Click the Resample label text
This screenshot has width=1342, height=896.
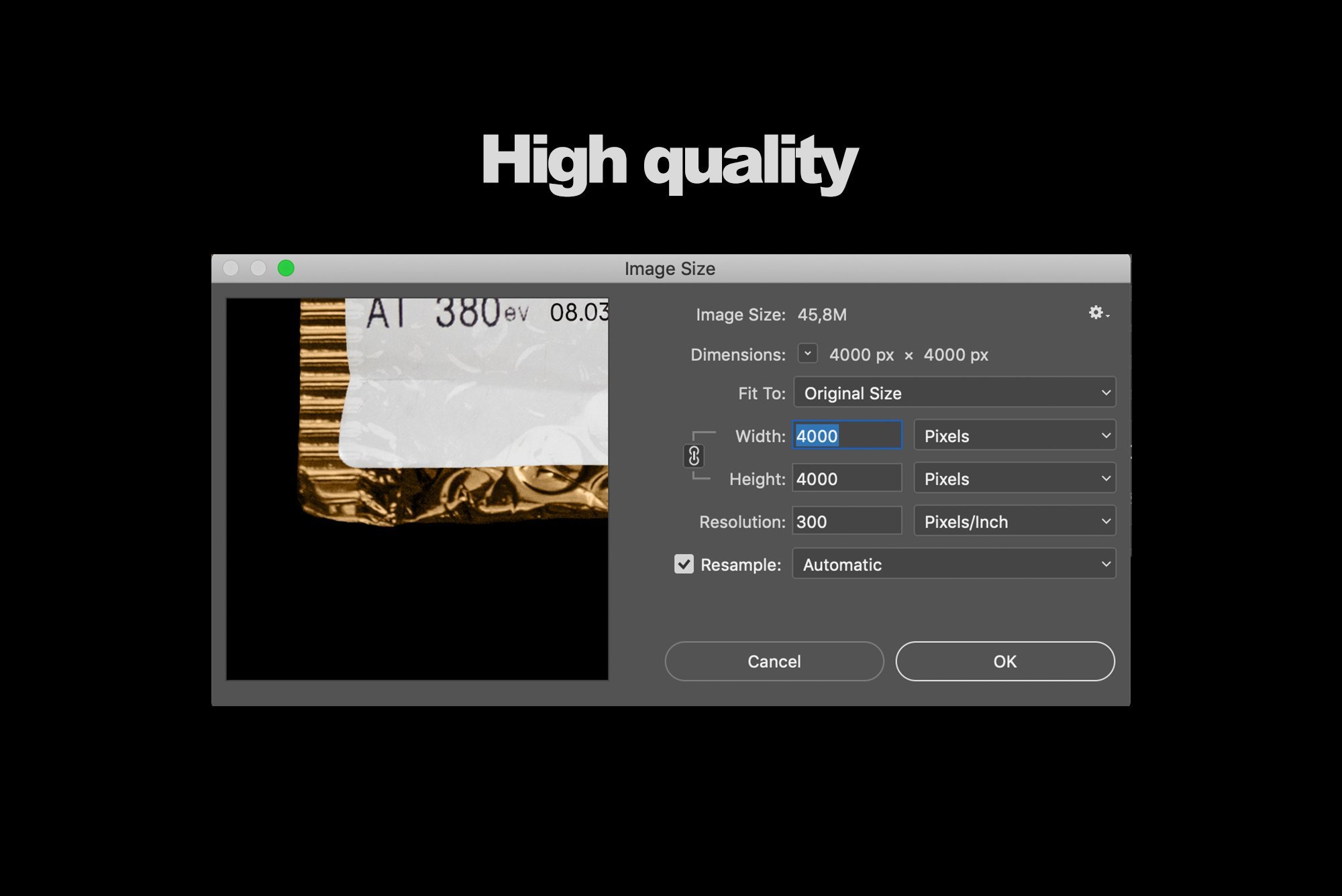click(740, 565)
